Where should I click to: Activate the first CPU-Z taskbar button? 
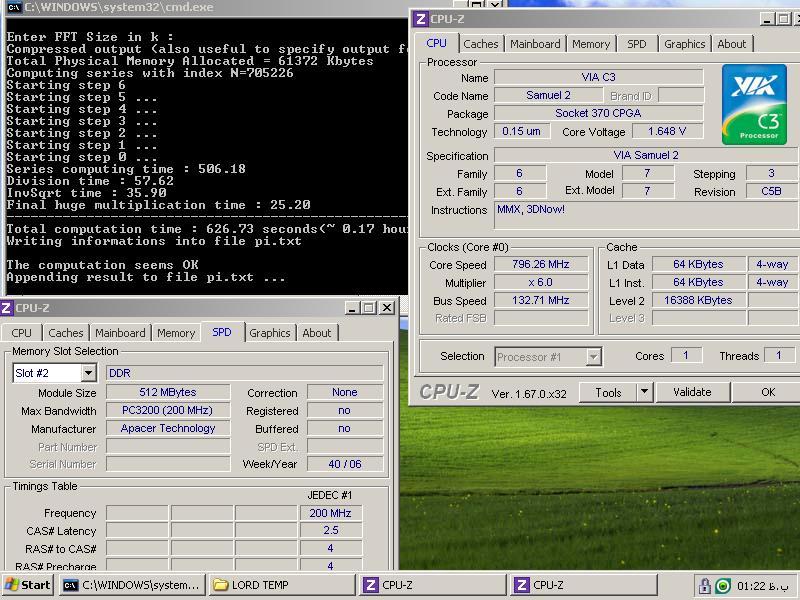point(433,585)
